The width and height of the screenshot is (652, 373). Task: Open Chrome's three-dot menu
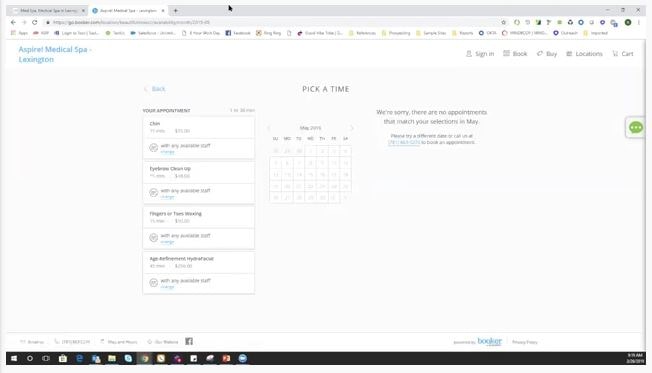tap(639, 22)
